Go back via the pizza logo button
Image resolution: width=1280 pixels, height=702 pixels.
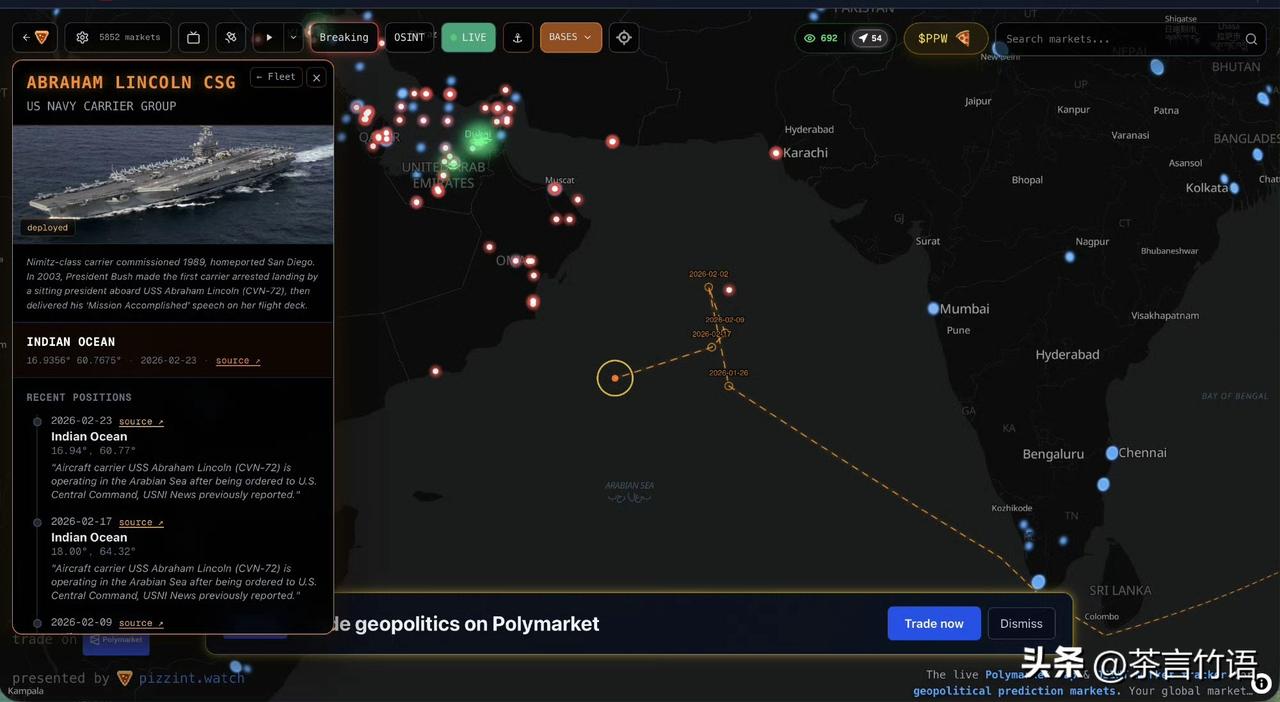click(x=35, y=38)
